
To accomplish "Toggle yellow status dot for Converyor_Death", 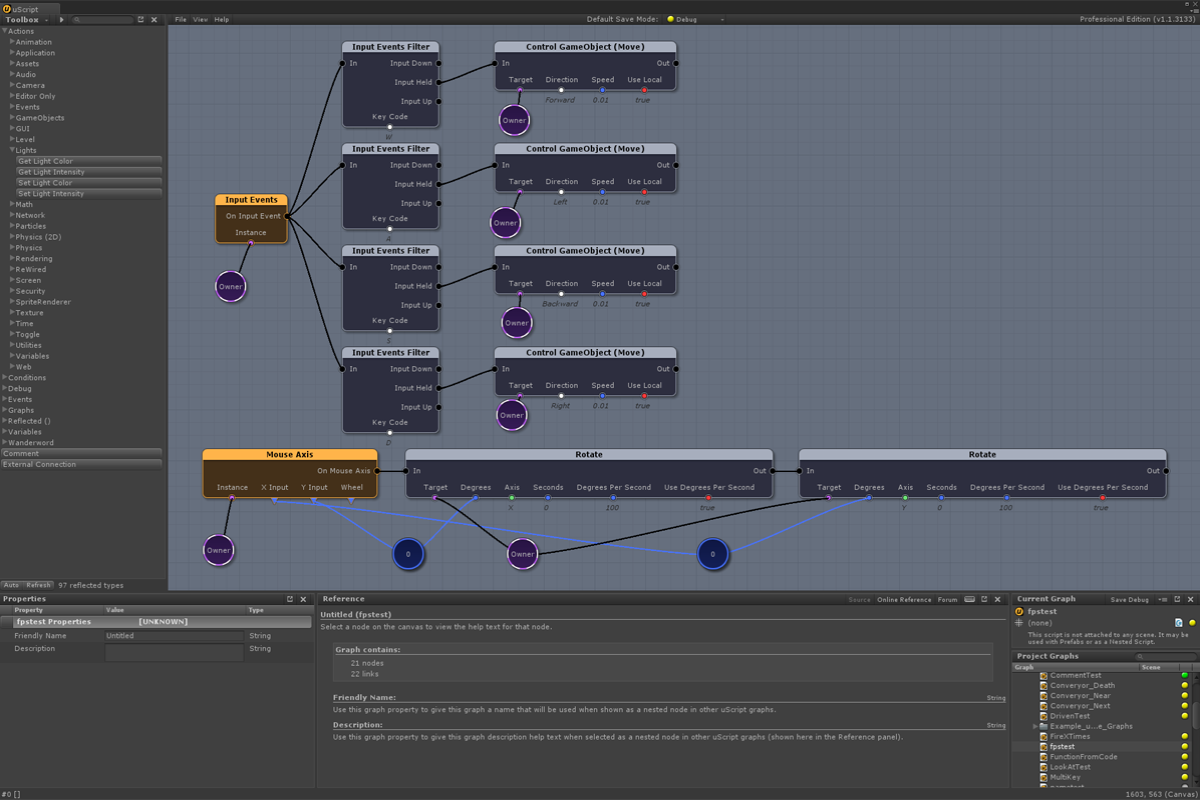I will click(1184, 686).
